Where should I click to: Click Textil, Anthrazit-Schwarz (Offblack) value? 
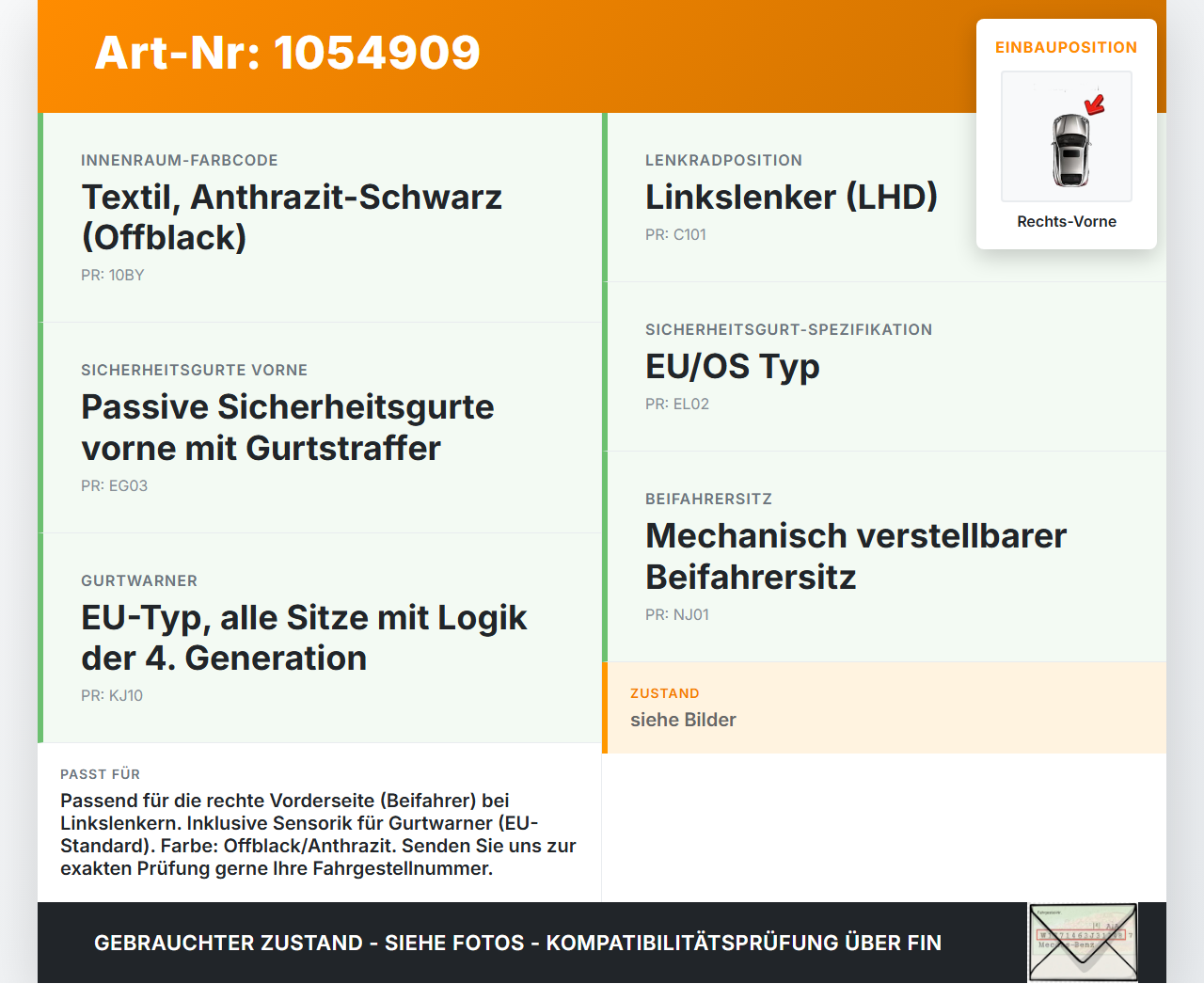tap(292, 217)
